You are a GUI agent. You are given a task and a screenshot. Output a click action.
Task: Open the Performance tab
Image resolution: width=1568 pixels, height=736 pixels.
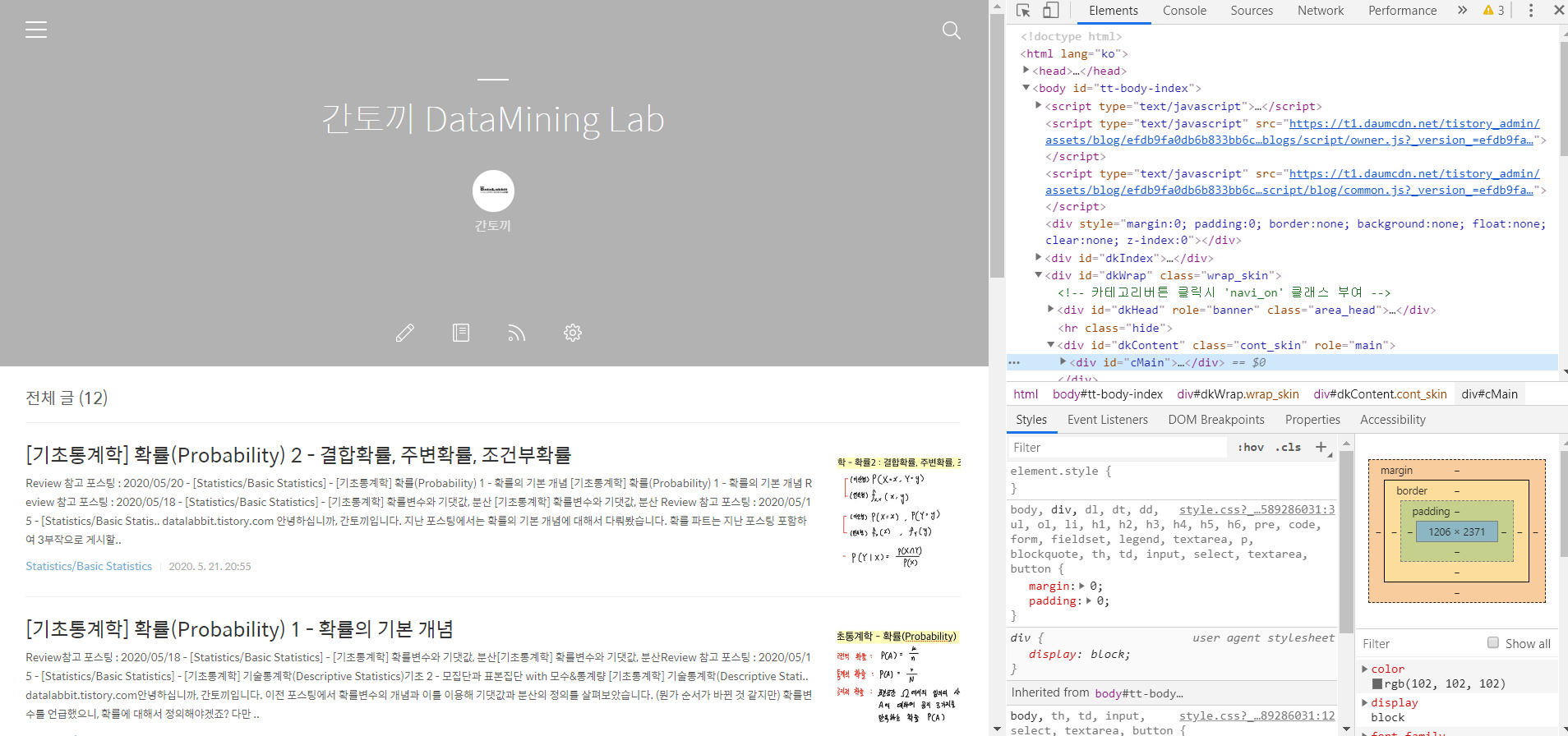[x=1402, y=11]
